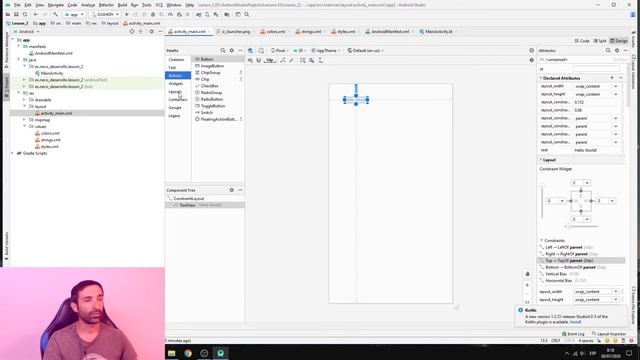Open the Event Log
640x360 pixels.
pos(573,334)
